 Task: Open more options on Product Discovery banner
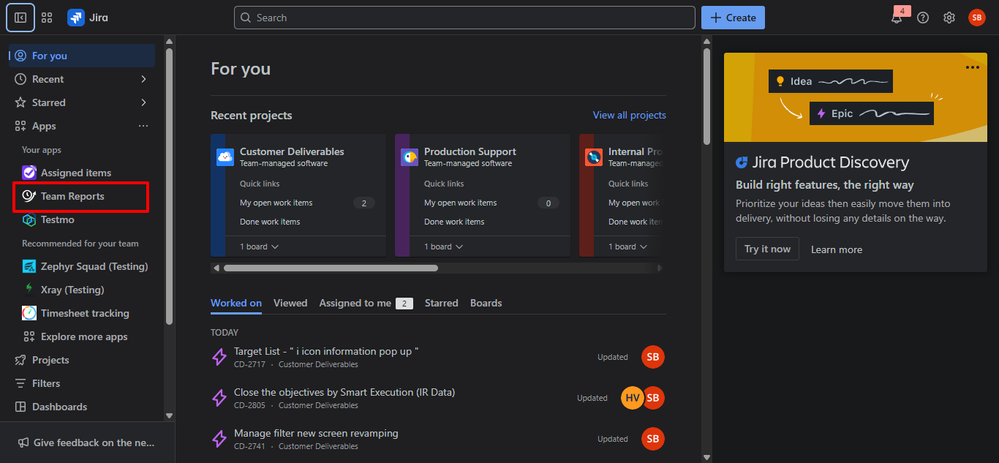(972, 68)
